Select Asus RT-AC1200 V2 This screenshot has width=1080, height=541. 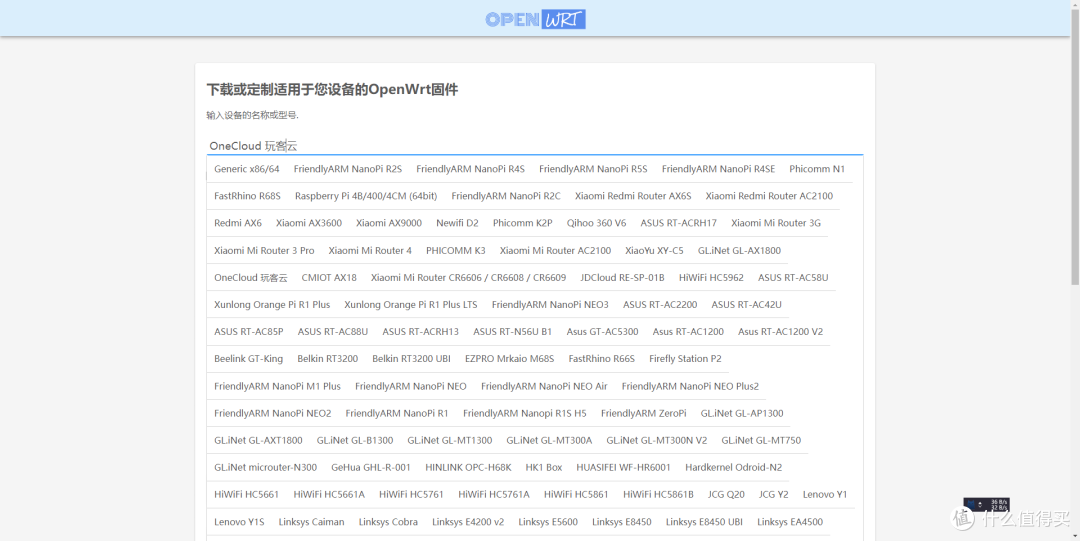(780, 331)
